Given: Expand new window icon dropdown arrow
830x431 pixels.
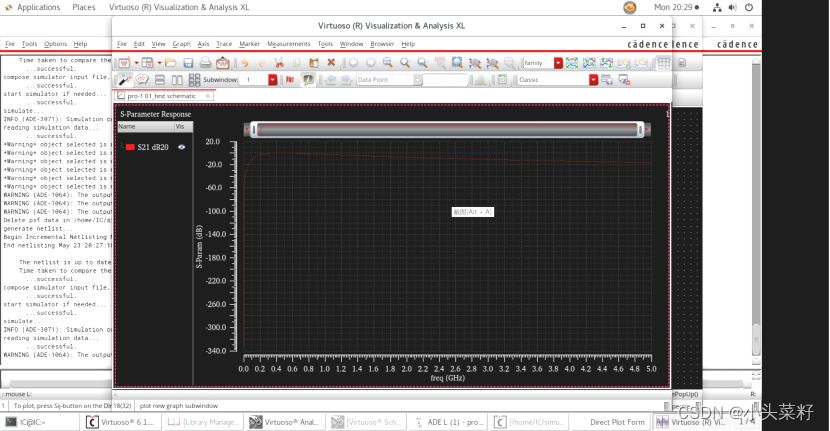Looking at the screenshot, I should pyautogui.click(x=136, y=63).
